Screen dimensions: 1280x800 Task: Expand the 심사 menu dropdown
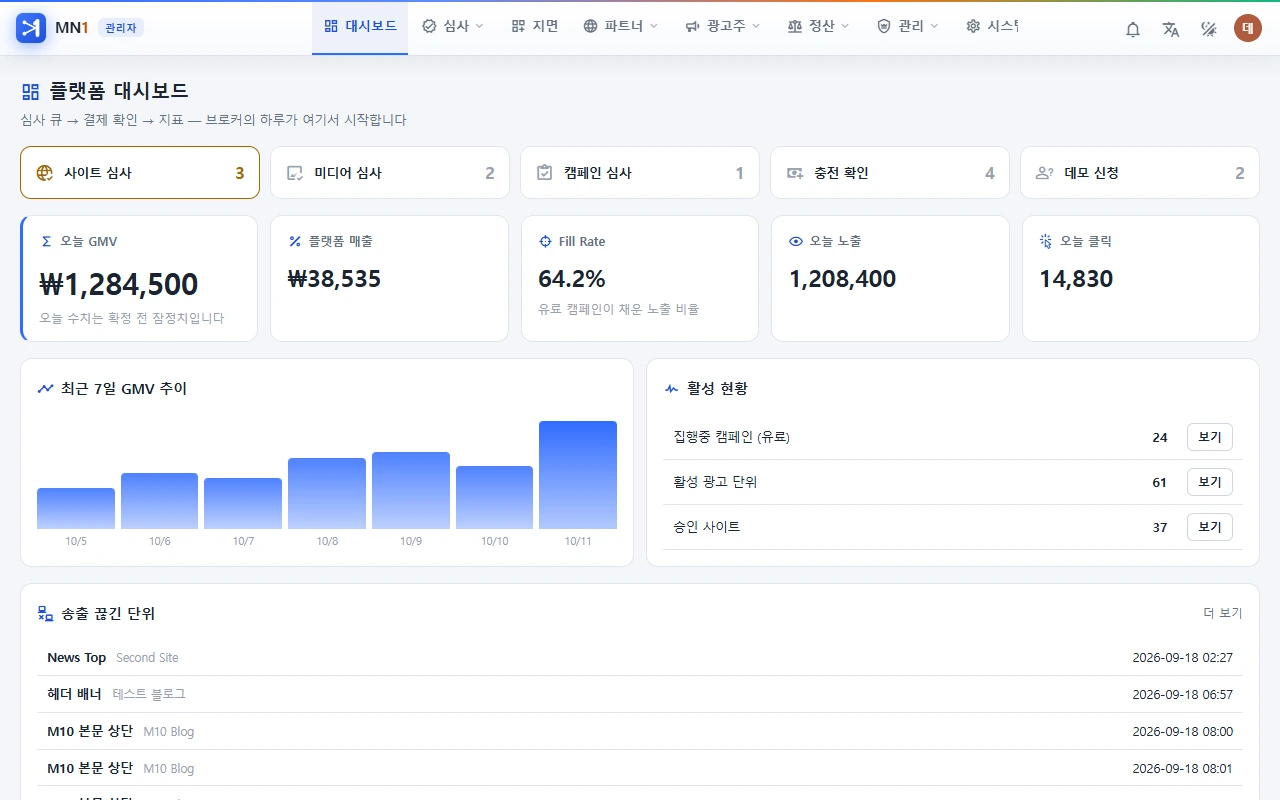coord(453,27)
